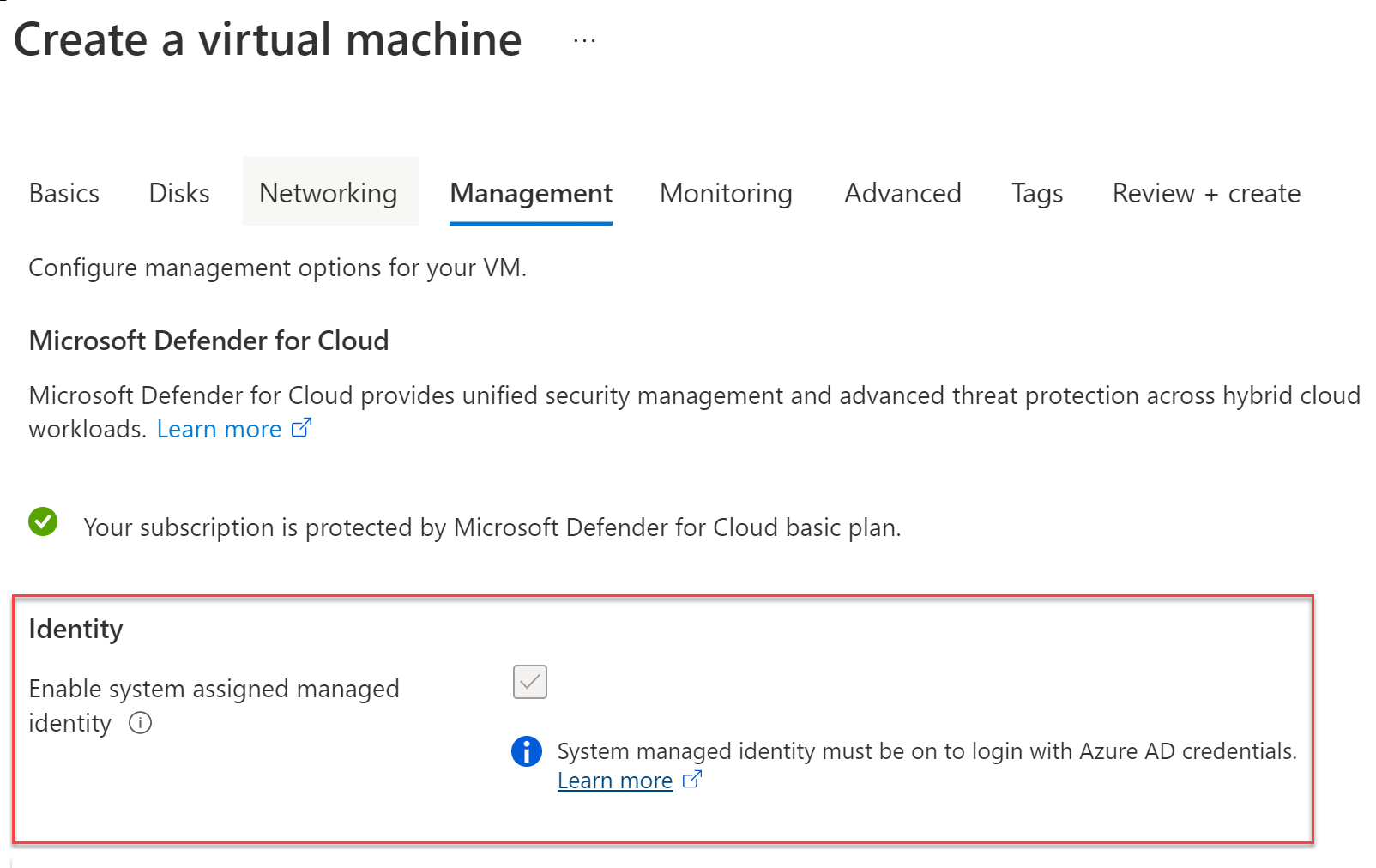Switch to the Basics tab
The image size is (1376, 868).
point(64,193)
